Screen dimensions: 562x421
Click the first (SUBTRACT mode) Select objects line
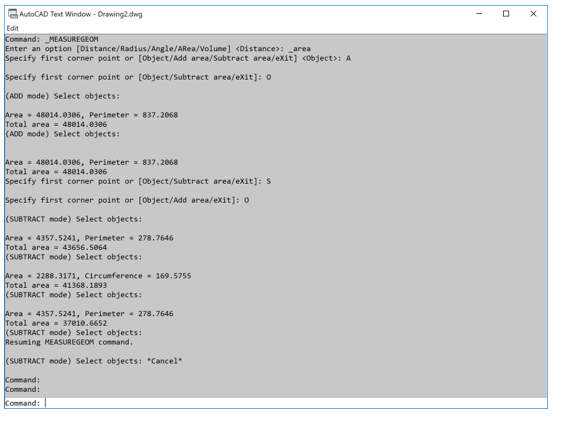[73, 219]
